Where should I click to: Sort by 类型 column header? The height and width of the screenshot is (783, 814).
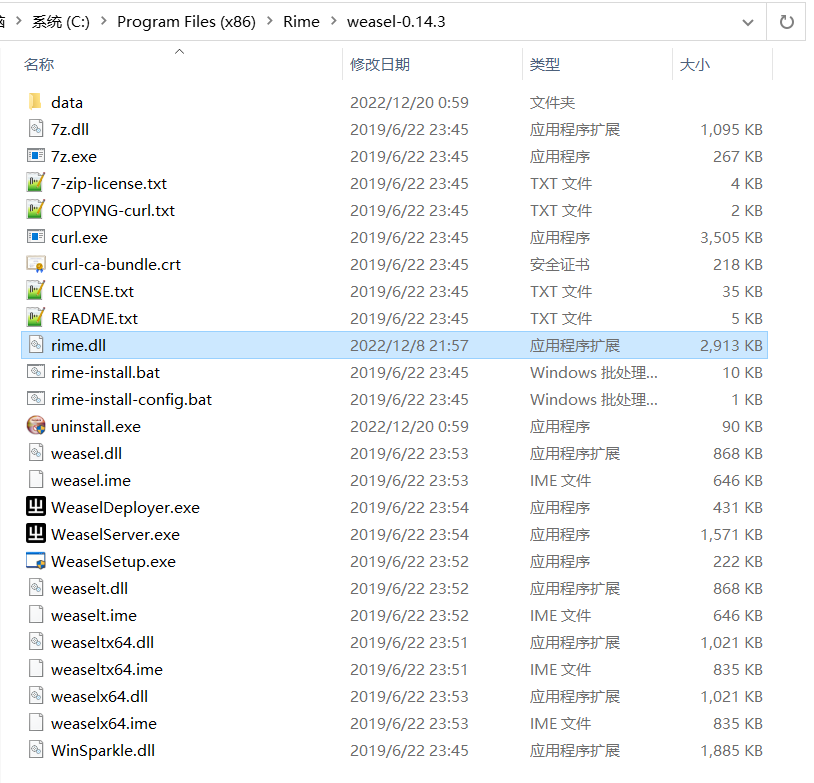coord(545,64)
